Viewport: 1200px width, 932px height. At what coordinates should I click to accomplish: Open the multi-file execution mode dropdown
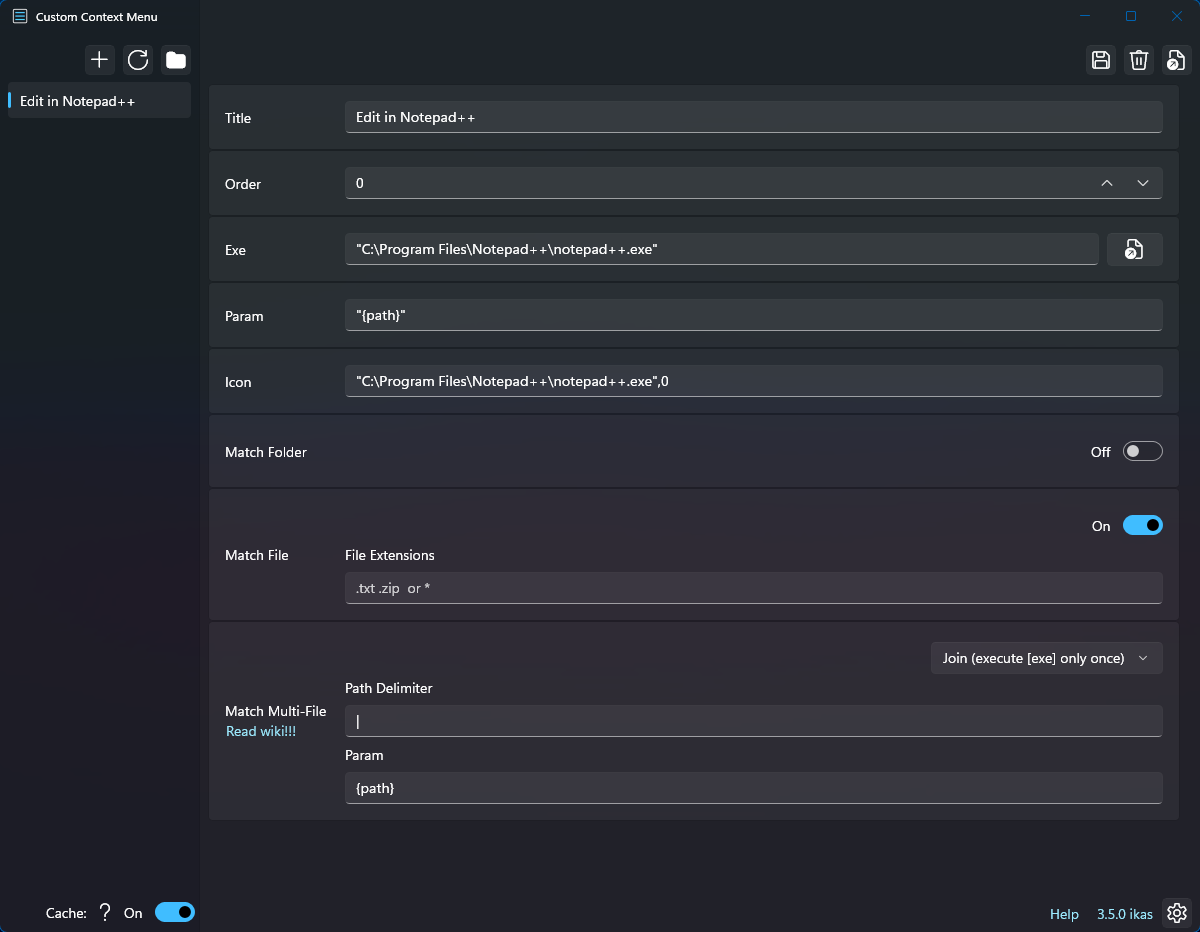coord(1046,658)
